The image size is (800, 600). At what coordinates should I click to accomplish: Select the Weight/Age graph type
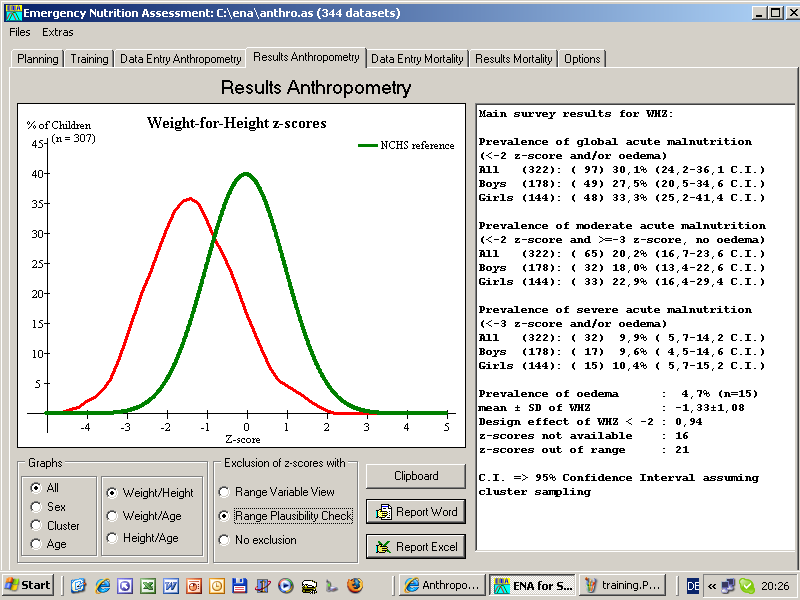[112, 516]
